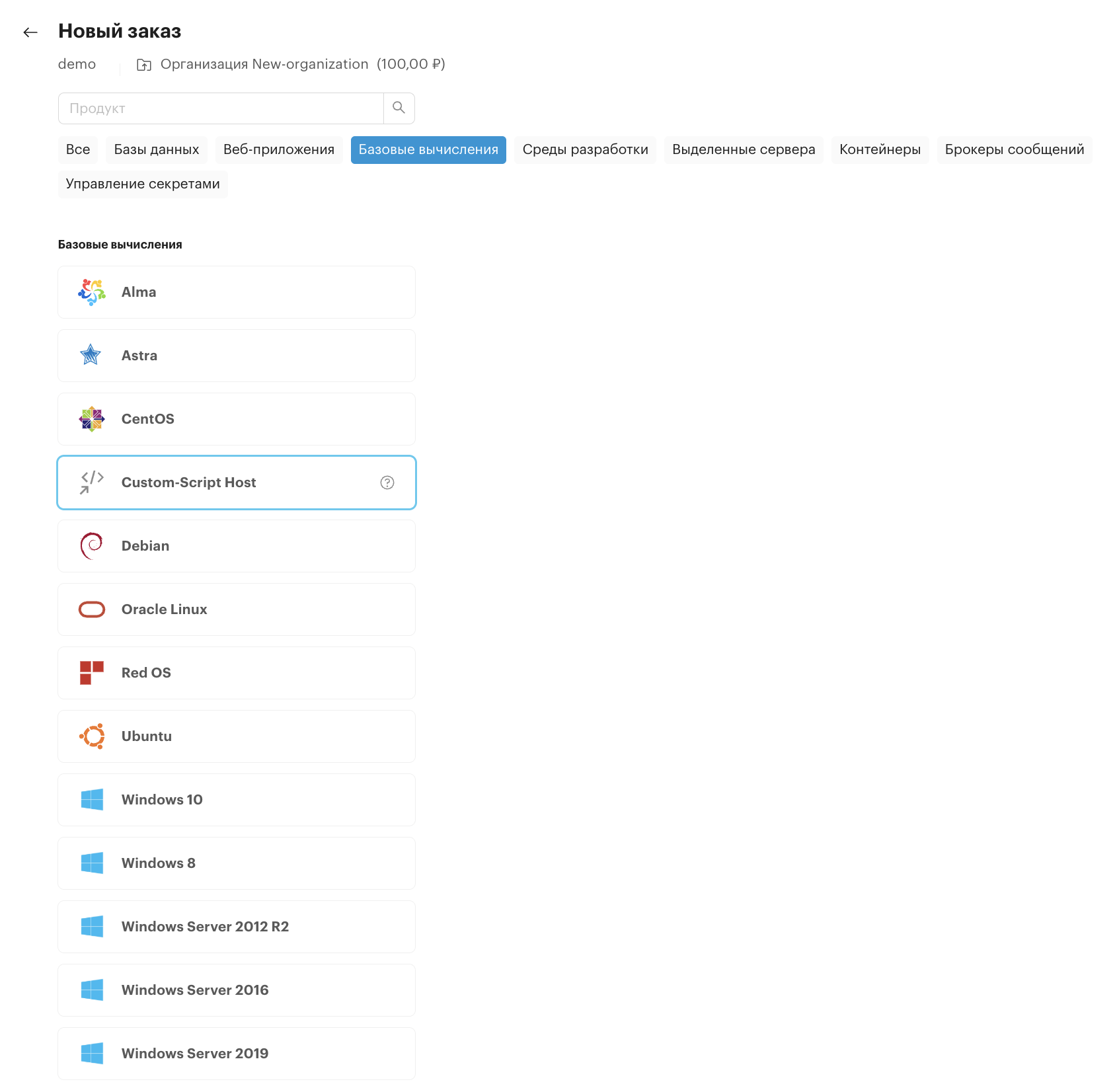The image size is (1115, 1092).
Task: Click the Debian swirl logo icon
Action: (x=92, y=546)
